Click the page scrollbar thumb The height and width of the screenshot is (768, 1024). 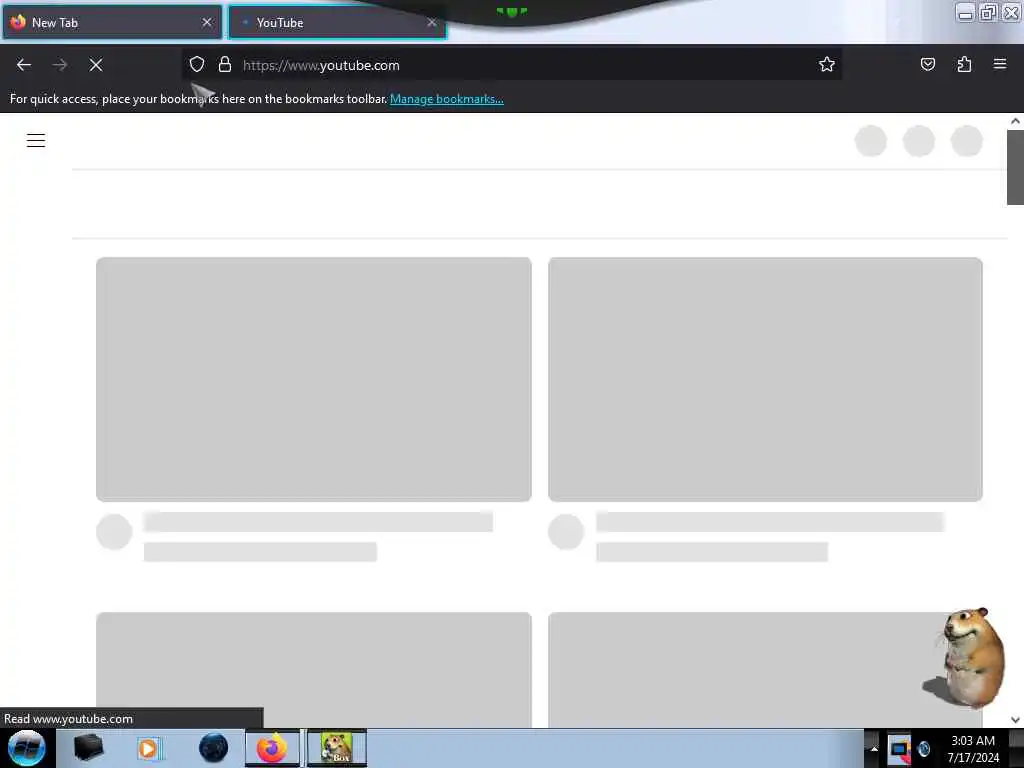pos(1015,167)
